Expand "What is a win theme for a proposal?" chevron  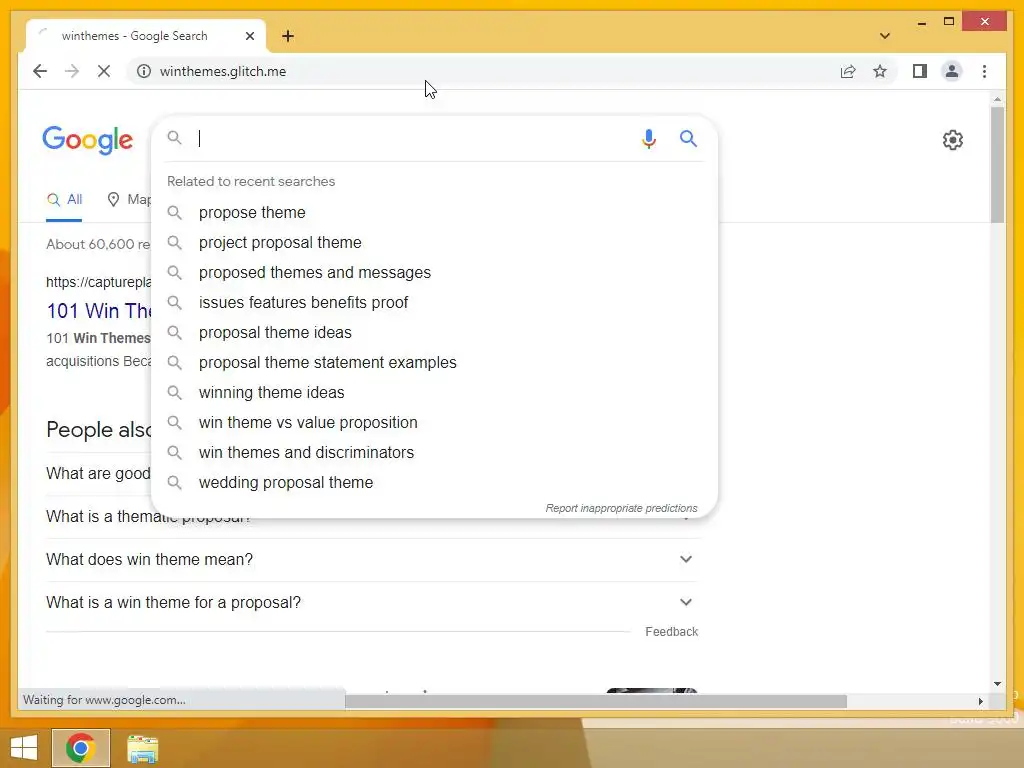pos(685,602)
